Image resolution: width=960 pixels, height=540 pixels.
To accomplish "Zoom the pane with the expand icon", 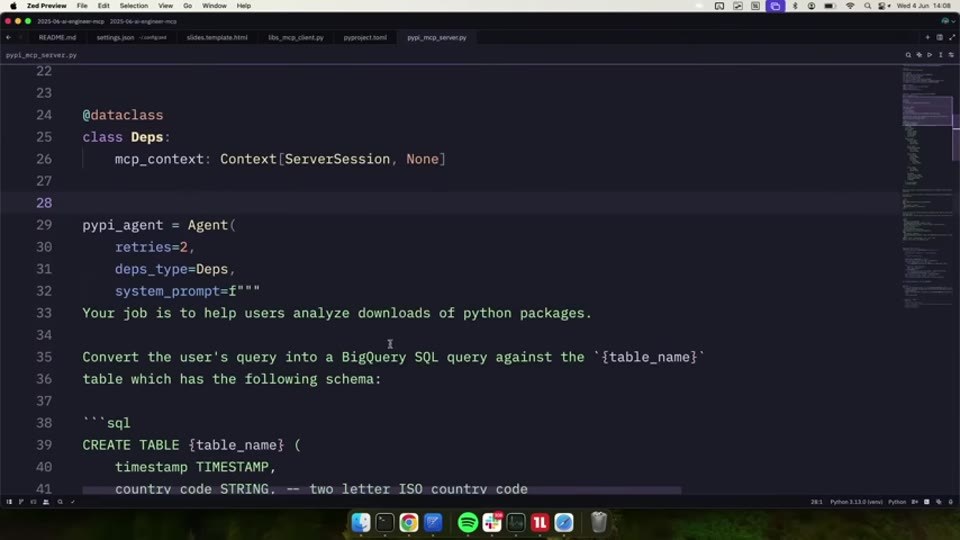I will pyautogui.click(x=952, y=37).
